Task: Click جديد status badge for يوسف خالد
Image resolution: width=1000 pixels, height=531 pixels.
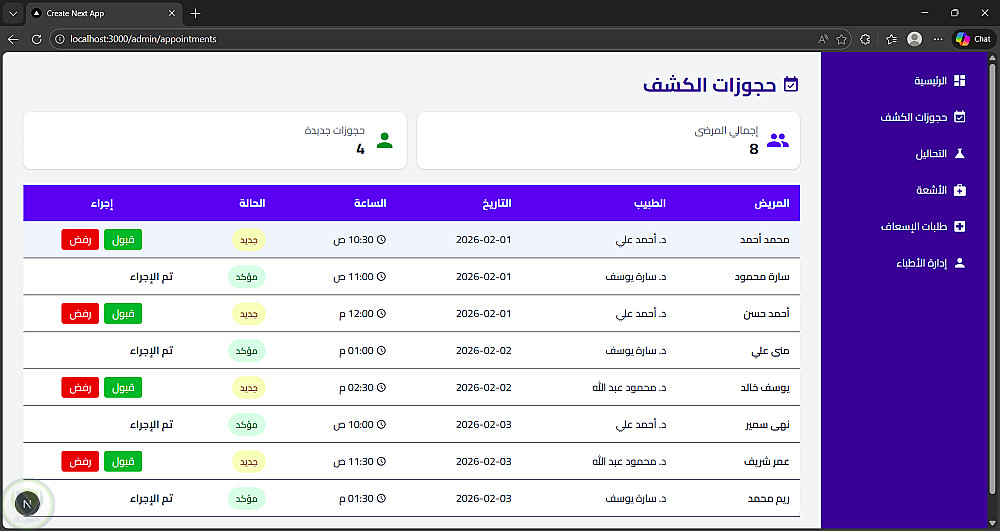Action: [x=248, y=388]
